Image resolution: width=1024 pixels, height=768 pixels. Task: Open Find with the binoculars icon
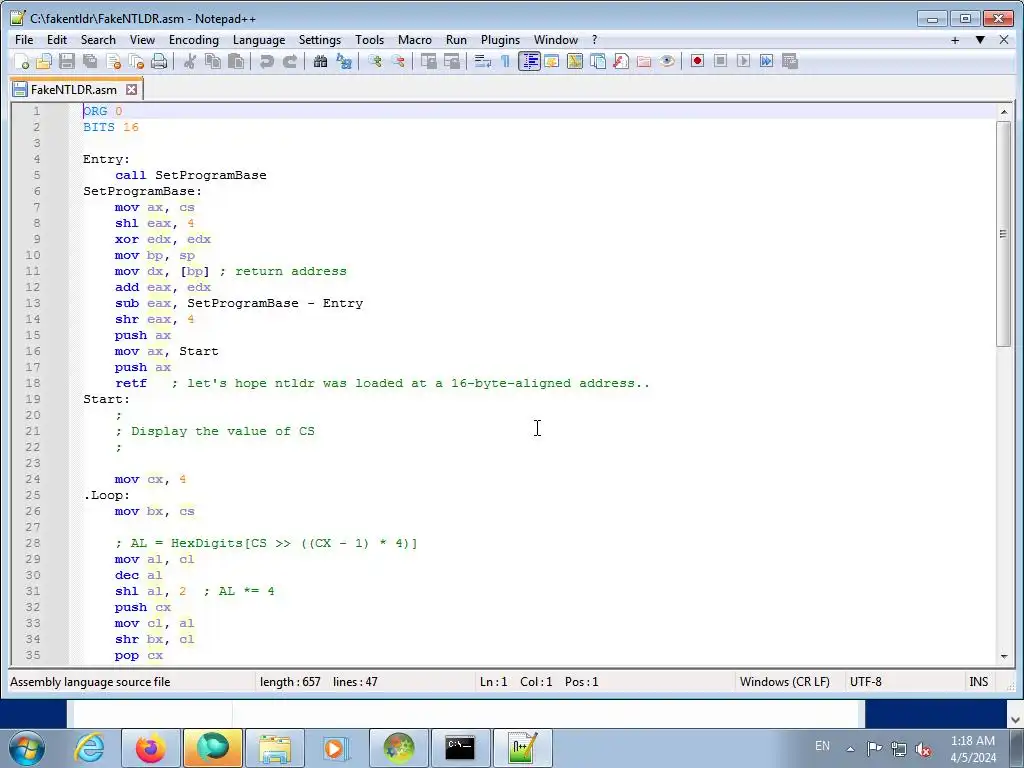(x=321, y=61)
